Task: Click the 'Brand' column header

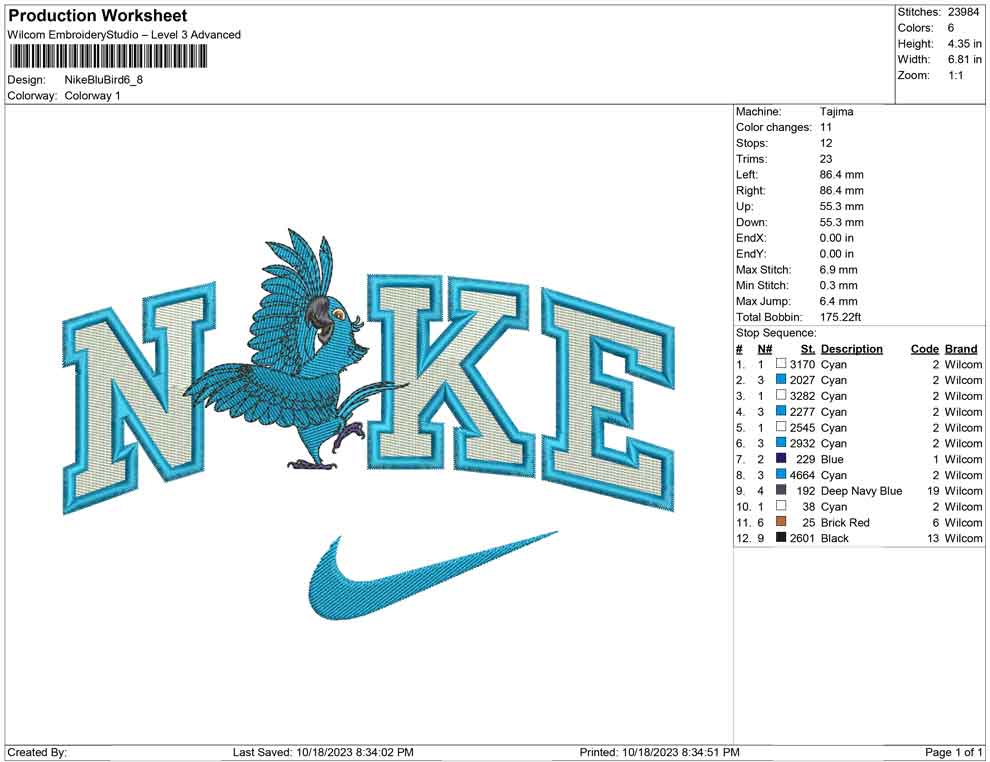Action: click(961, 349)
